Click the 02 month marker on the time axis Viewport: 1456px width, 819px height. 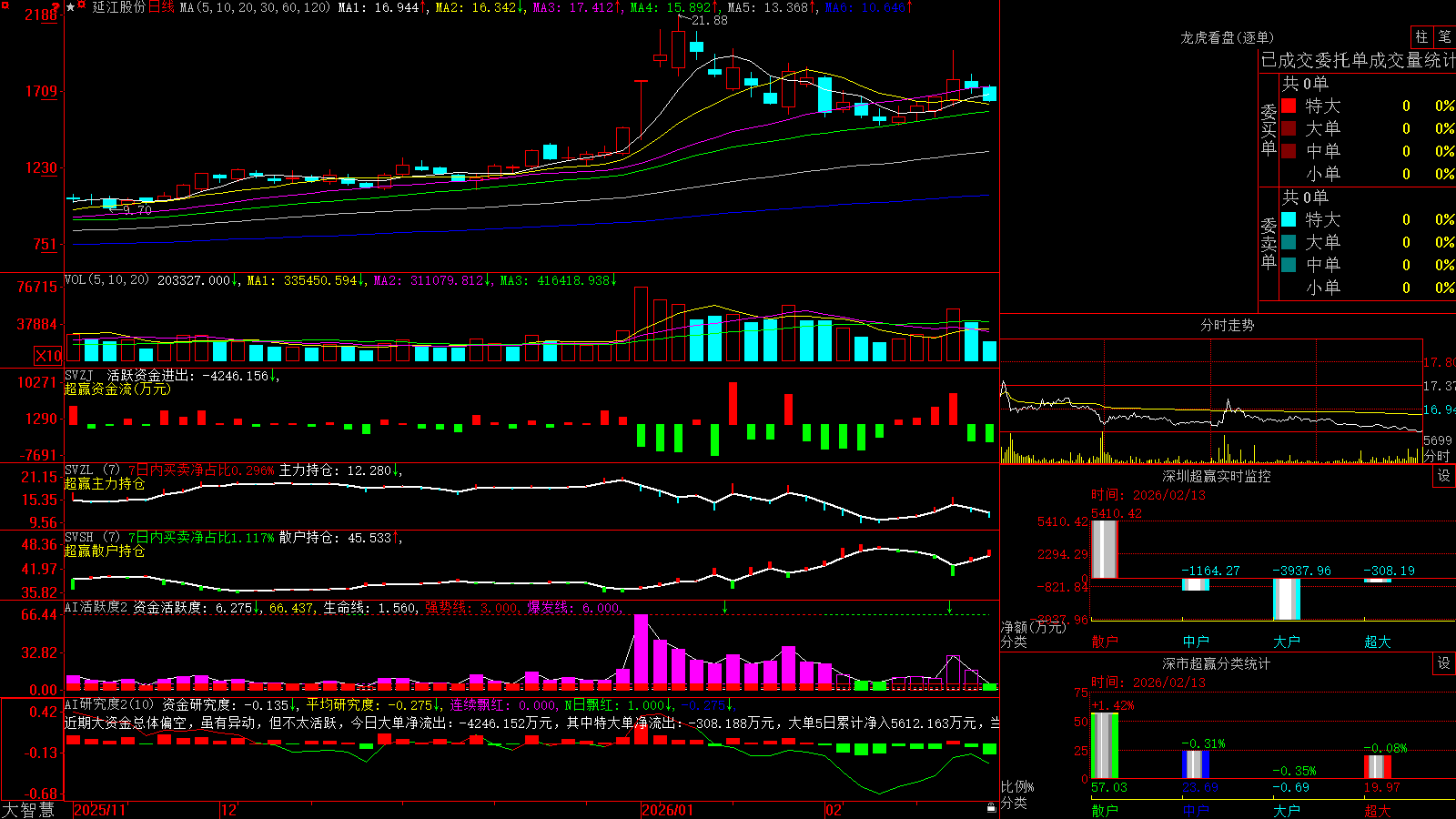click(x=834, y=810)
